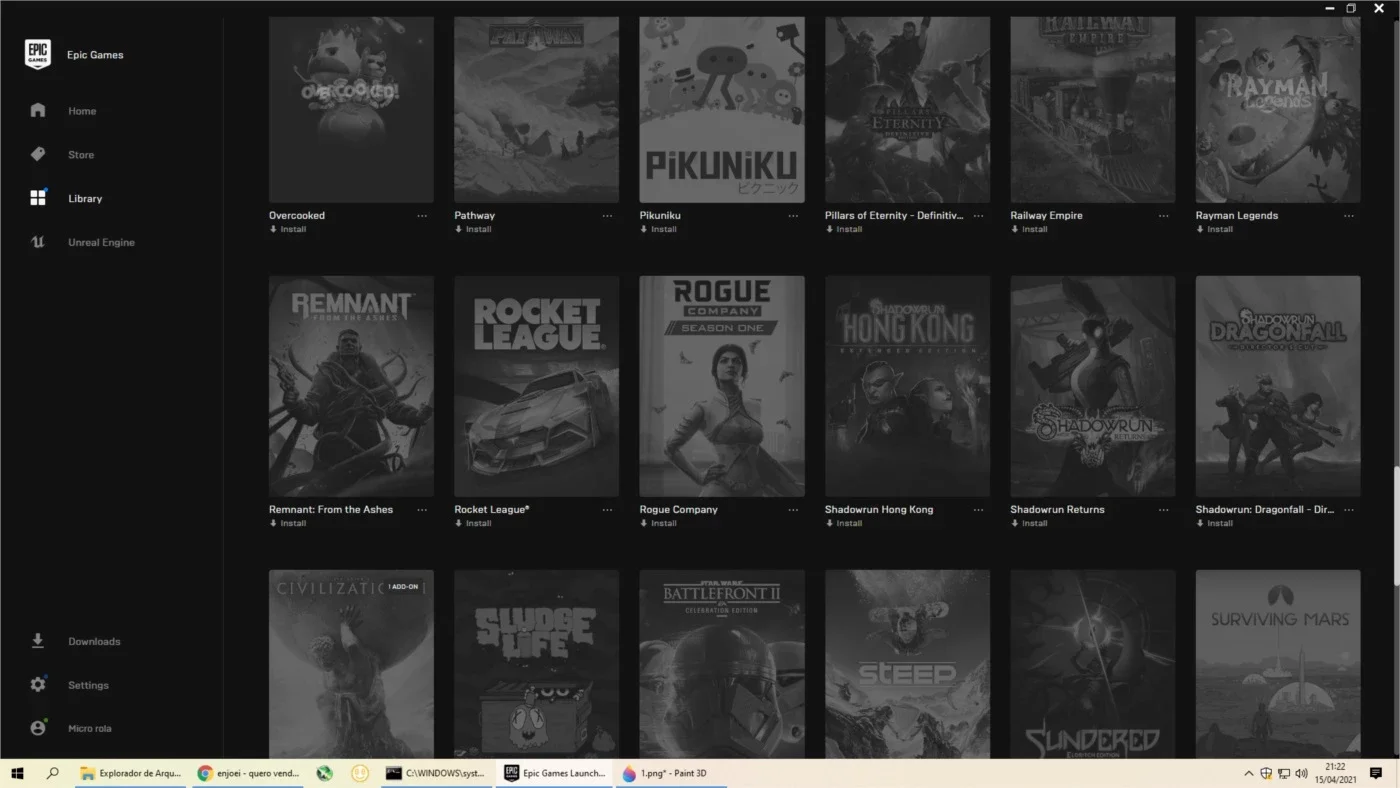Select the Battlefront II cover thumbnail
Viewport: 1400px width, 788px height.
click(x=722, y=664)
